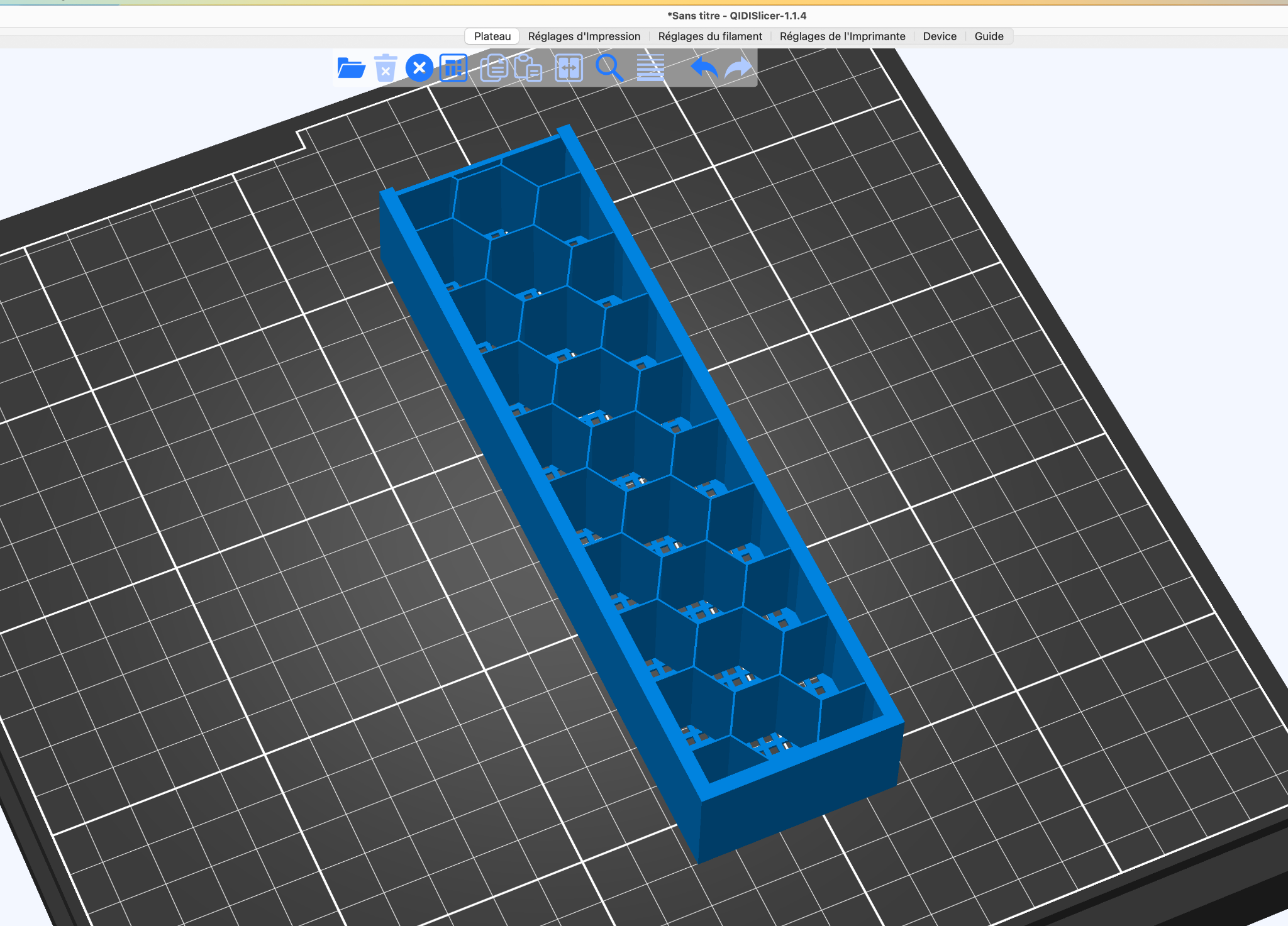Click the Redo arrow icon
The height and width of the screenshot is (926, 1288).
[738, 68]
